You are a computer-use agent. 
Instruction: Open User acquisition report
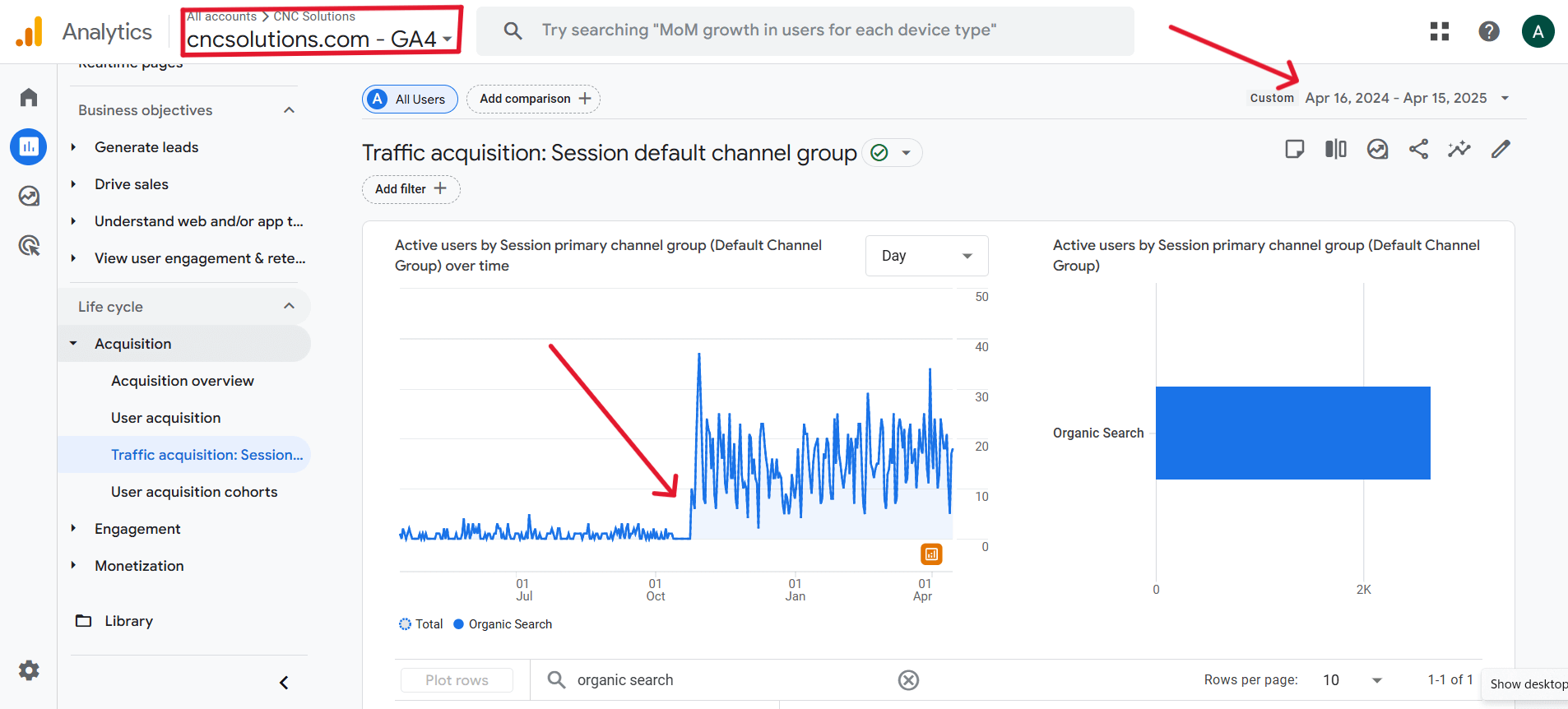166,418
